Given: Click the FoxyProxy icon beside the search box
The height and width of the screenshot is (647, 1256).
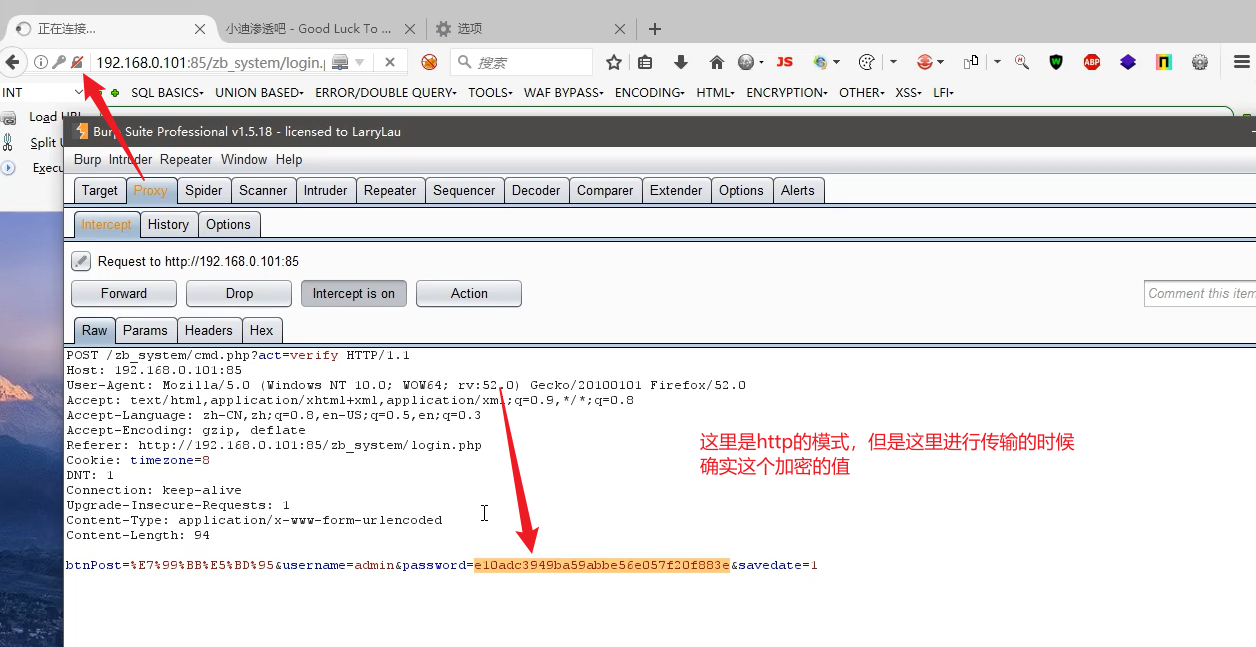Looking at the screenshot, I should coord(429,62).
